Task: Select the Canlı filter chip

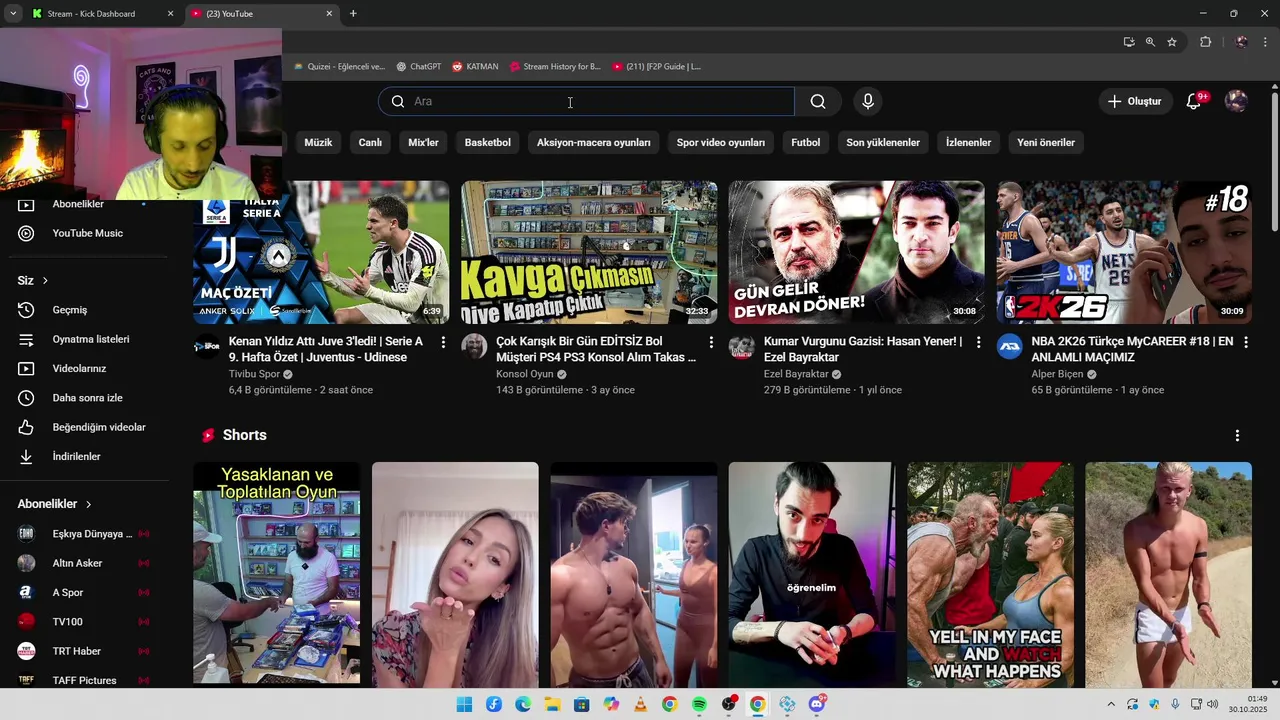Action: (x=370, y=142)
